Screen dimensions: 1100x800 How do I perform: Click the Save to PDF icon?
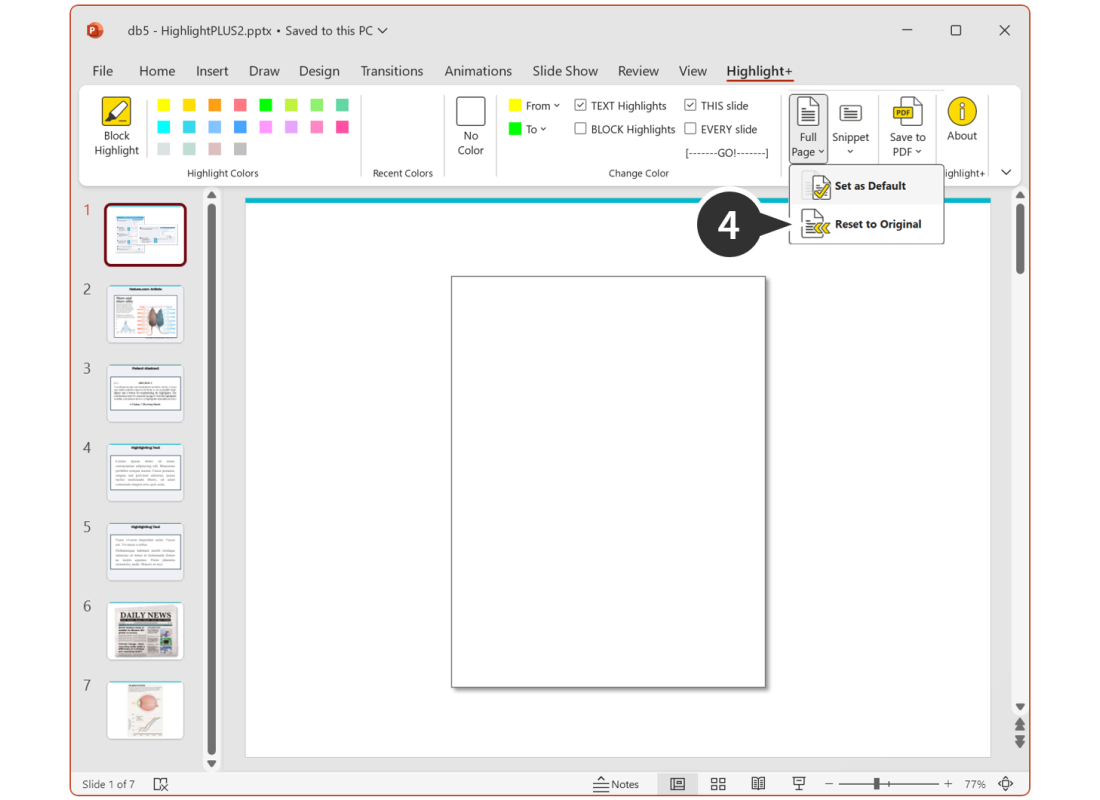(x=907, y=112)
